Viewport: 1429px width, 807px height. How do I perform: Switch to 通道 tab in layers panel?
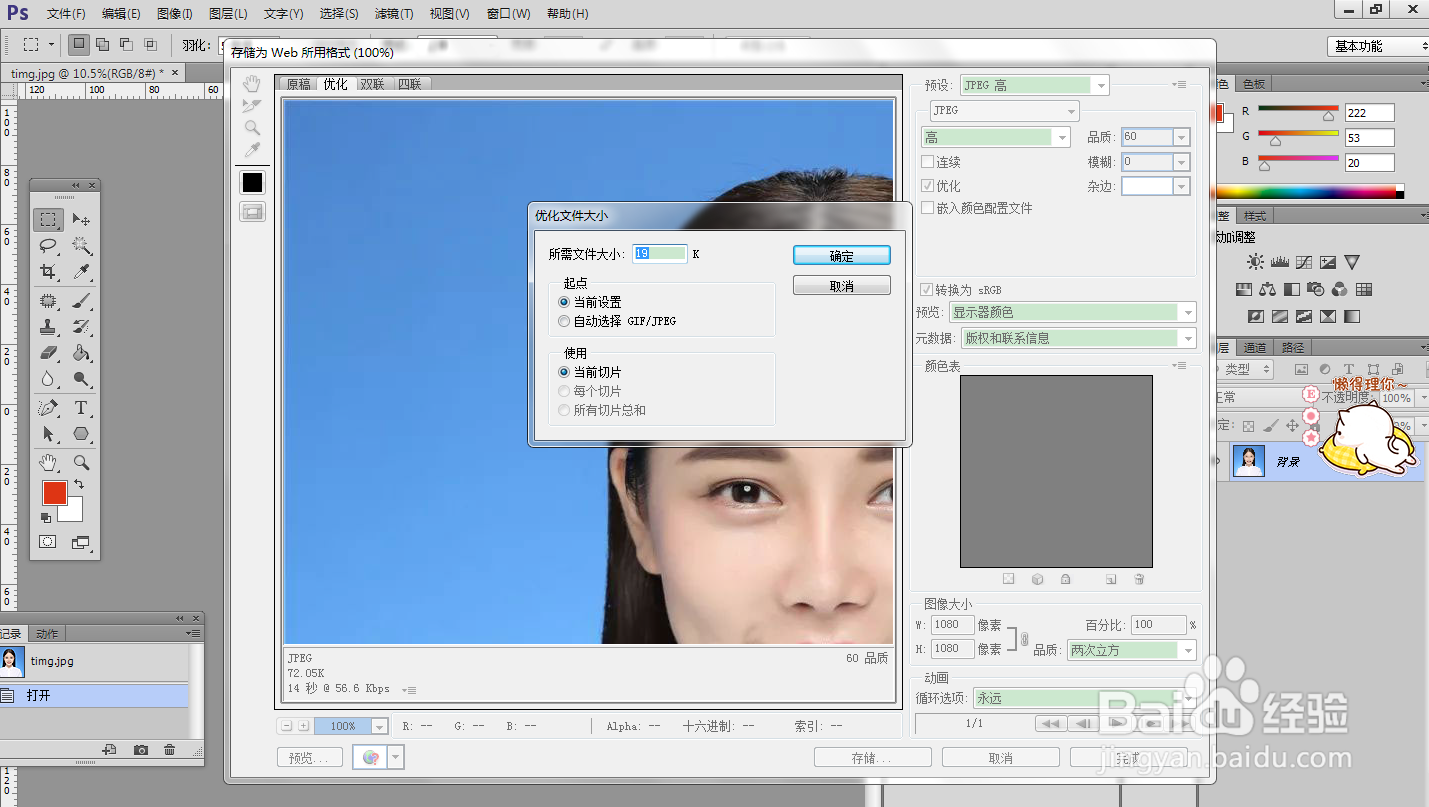tap(1255, 348)
